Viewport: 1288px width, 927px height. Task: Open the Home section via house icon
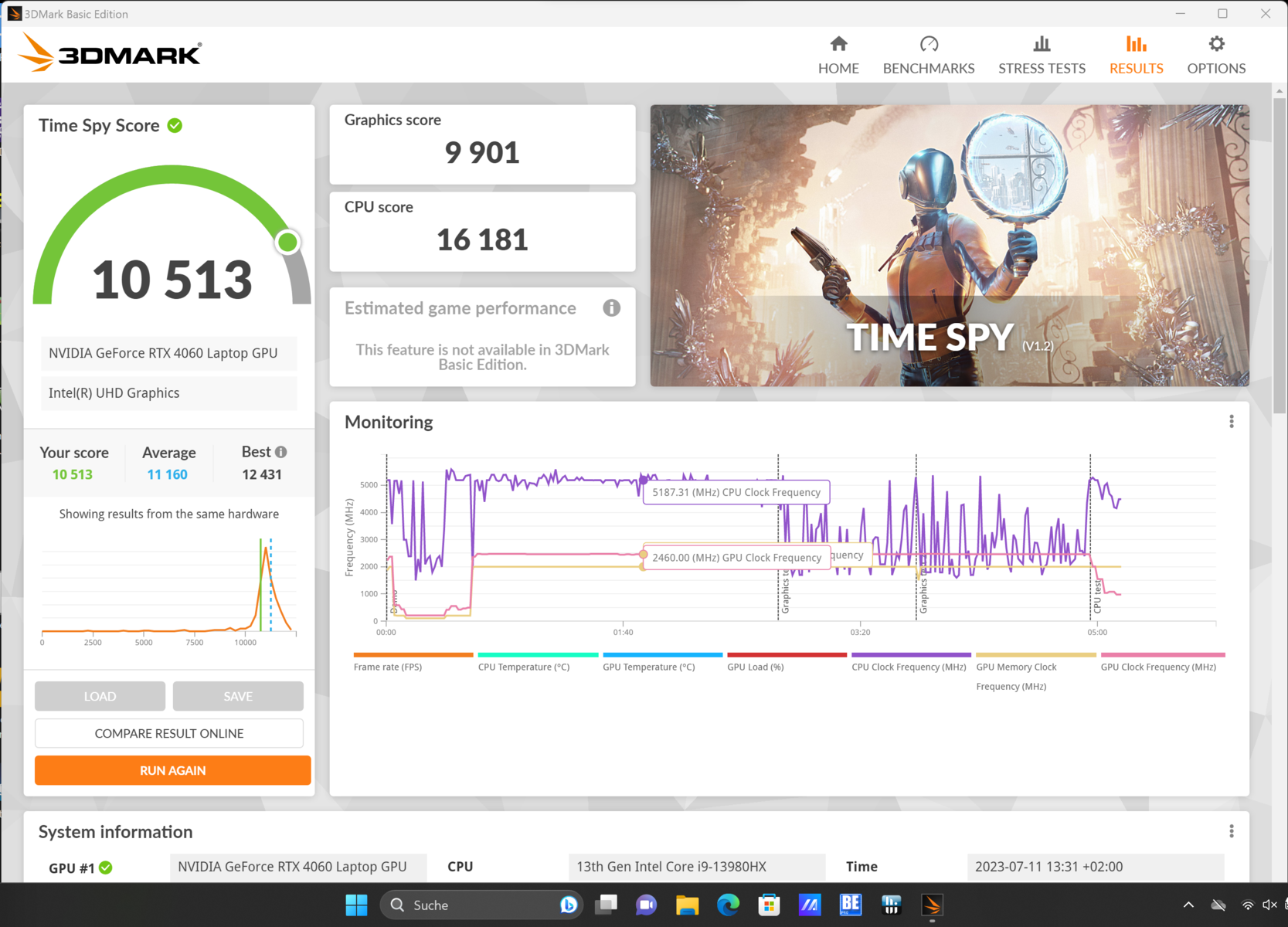[838, 44]
